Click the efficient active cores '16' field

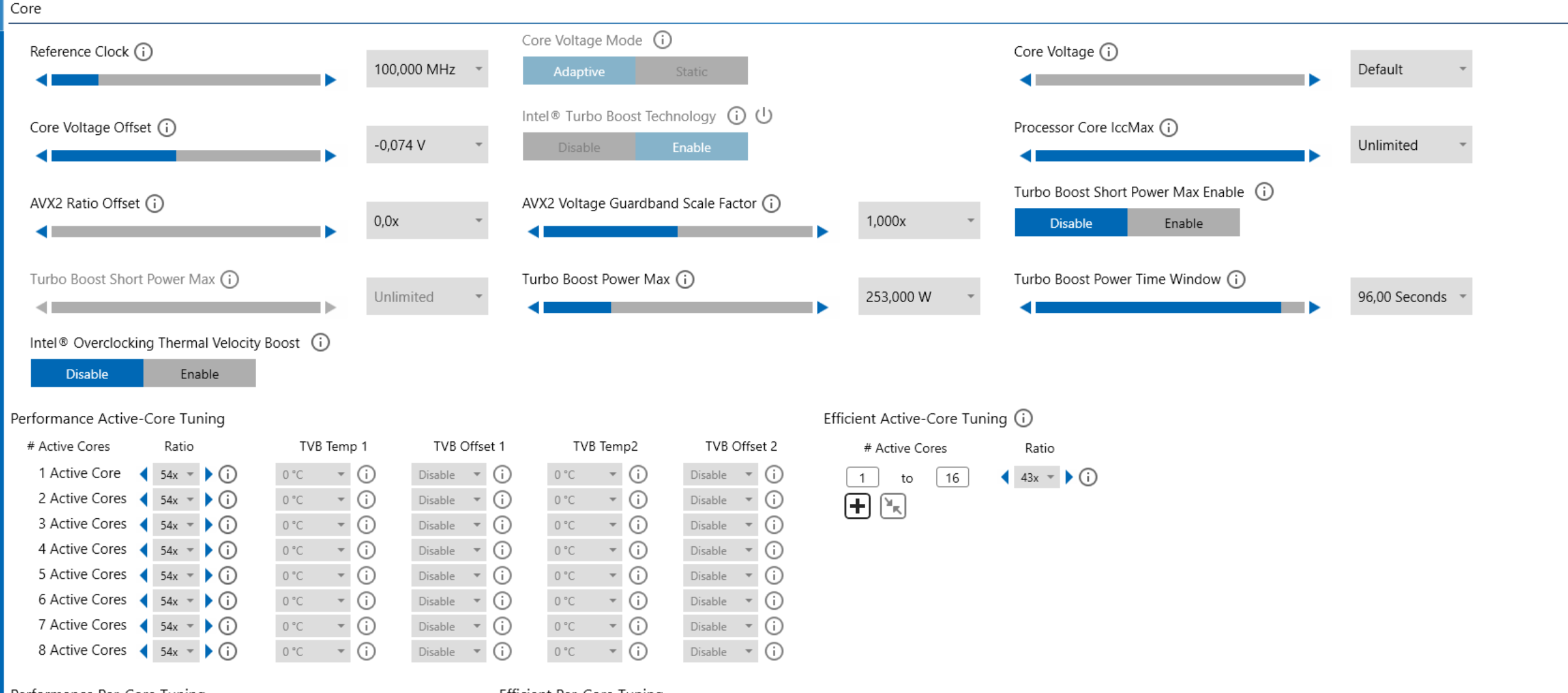(952, 478)
